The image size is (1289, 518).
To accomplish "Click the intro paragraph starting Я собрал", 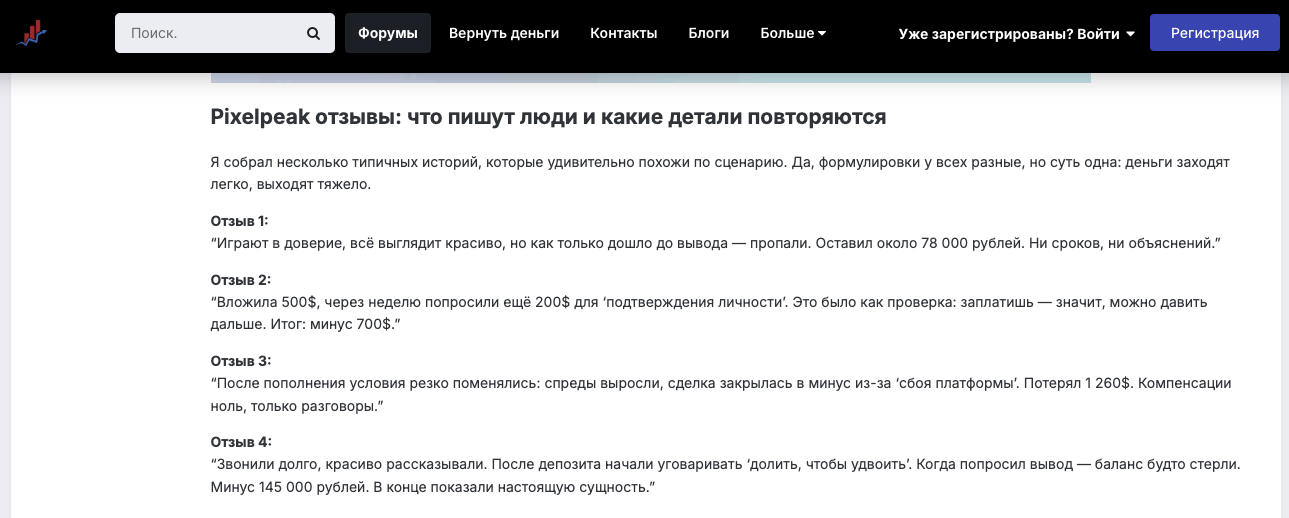I will 720,173.
